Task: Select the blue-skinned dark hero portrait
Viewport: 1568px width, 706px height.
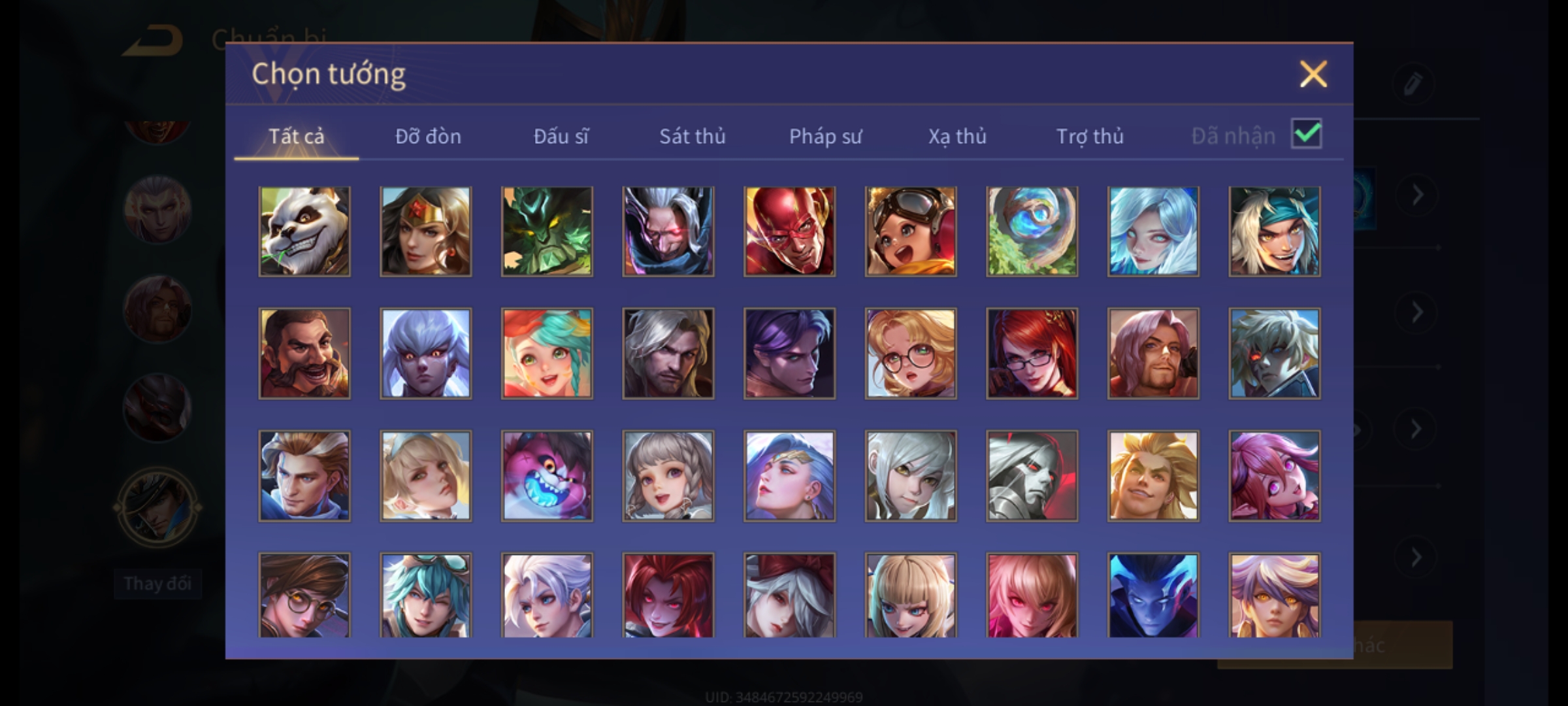Action: (1153, 595)
